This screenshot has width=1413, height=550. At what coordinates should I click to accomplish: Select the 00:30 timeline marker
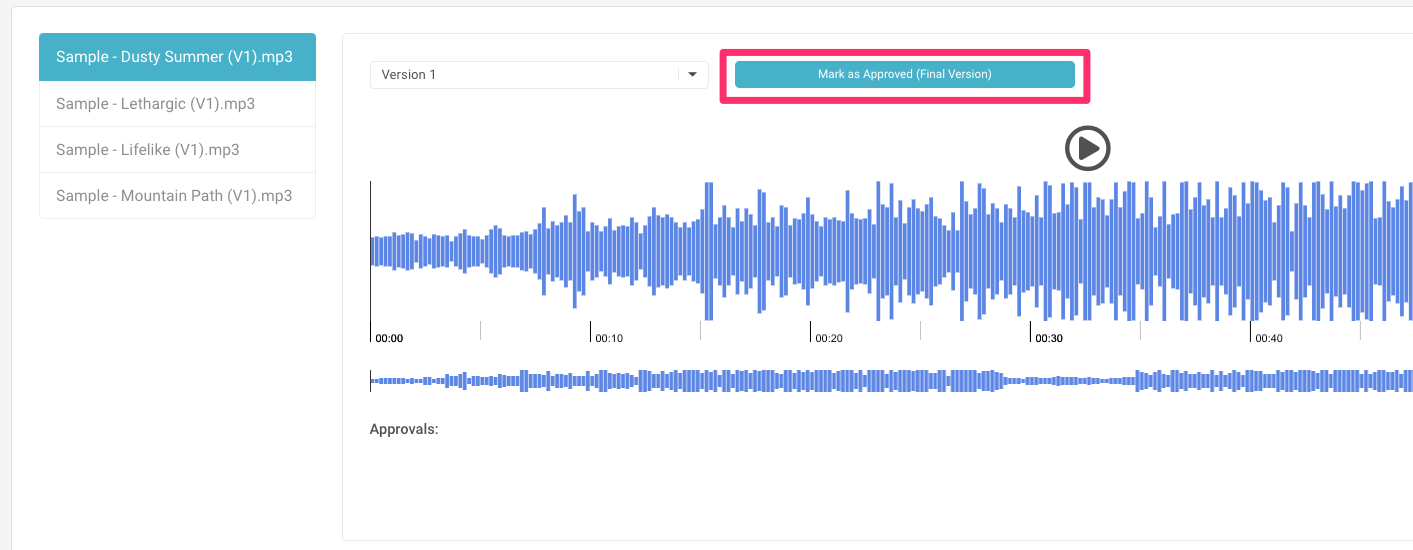tap(1049, 338)
